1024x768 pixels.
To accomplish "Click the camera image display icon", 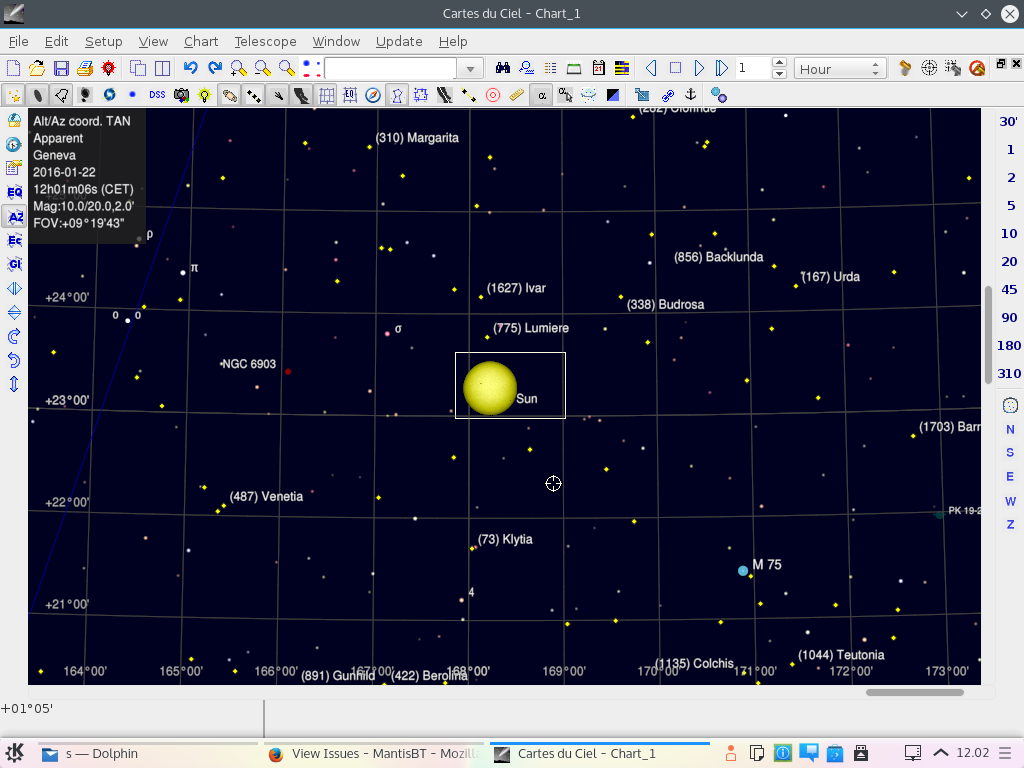I will pos(181,95).
